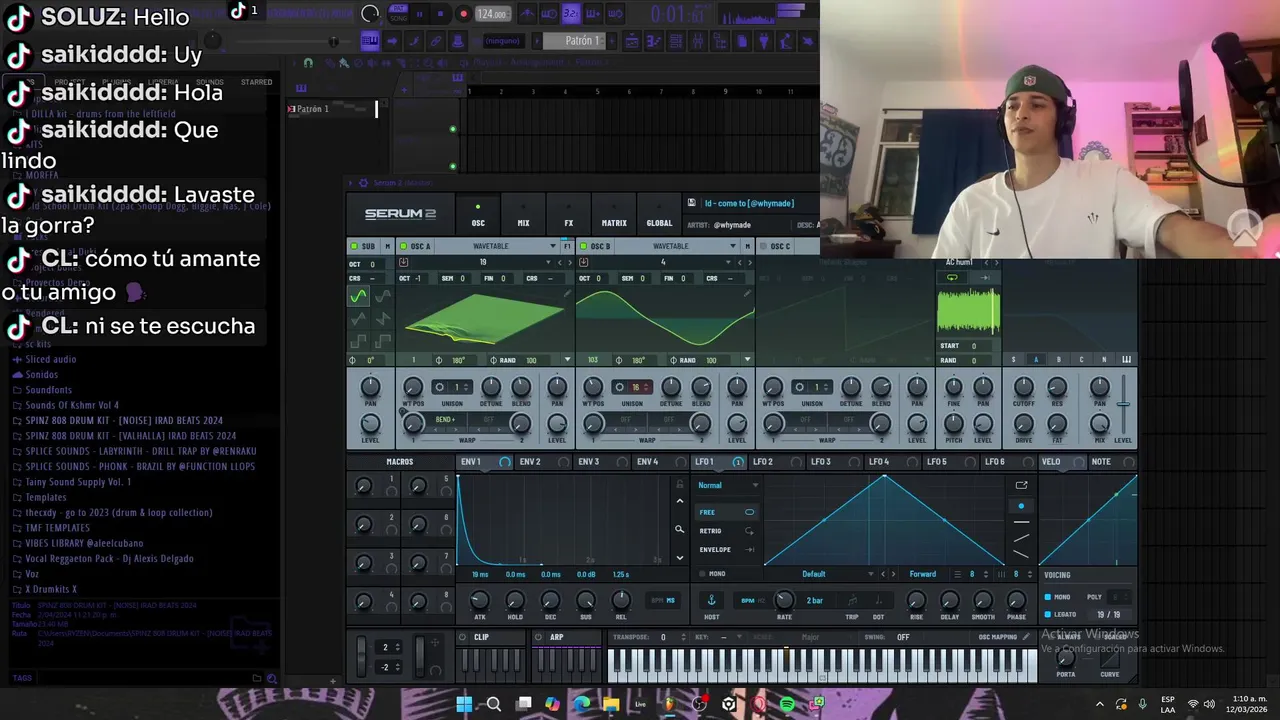Click the BPM rate mode button
The width and height of the screenshot is (1280, 720).
748,600
